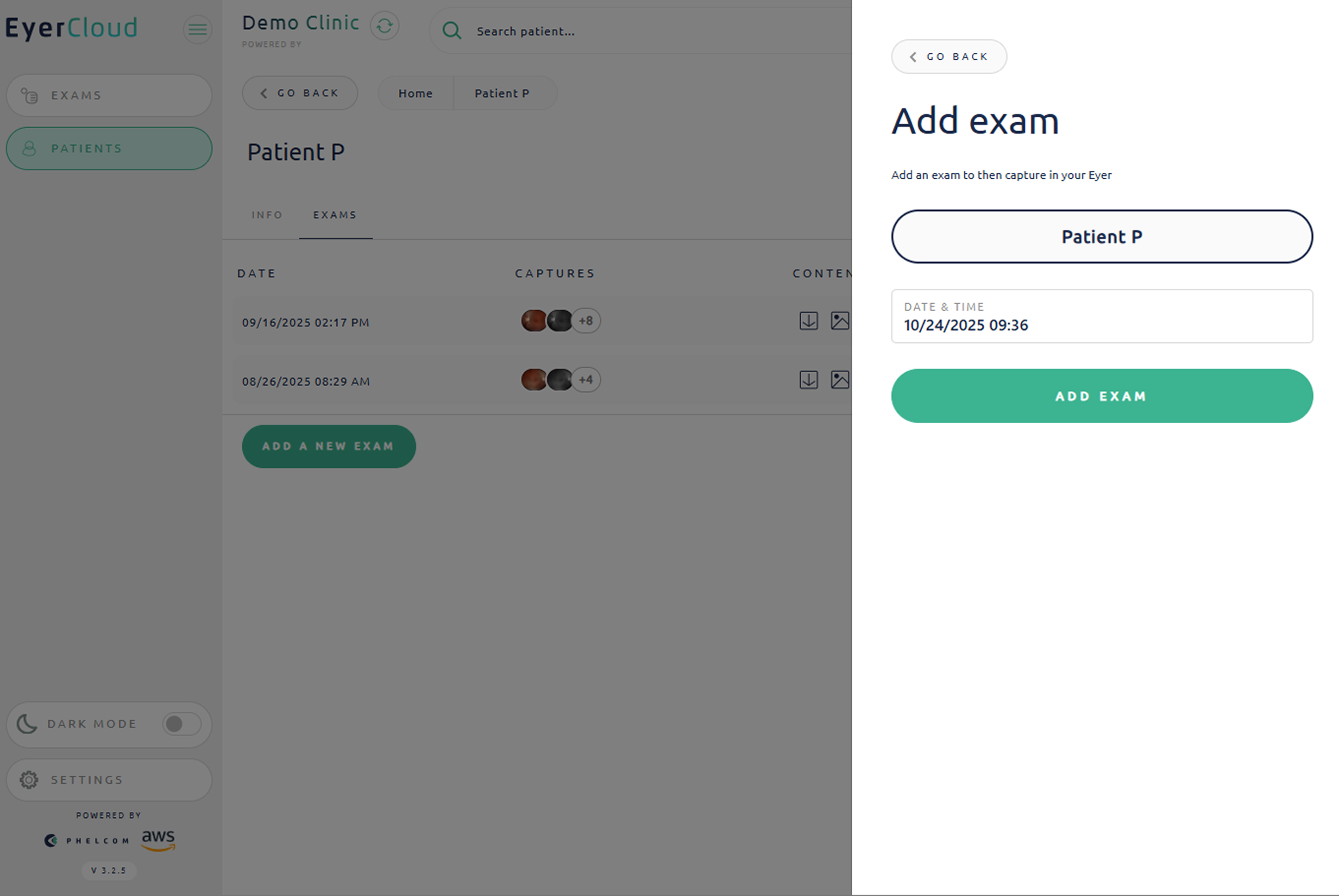Switch to the Info tab
The image size is (1339, 896).
click(x=267, y=215)
